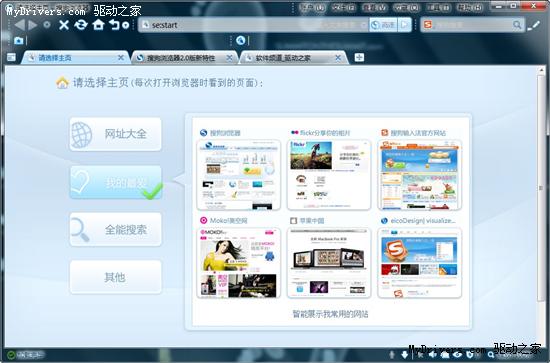Open the 搜狗浏览器 site thumbnail
Image resolution: width=550 pixels, height=363 pixels.
(239, 175)
